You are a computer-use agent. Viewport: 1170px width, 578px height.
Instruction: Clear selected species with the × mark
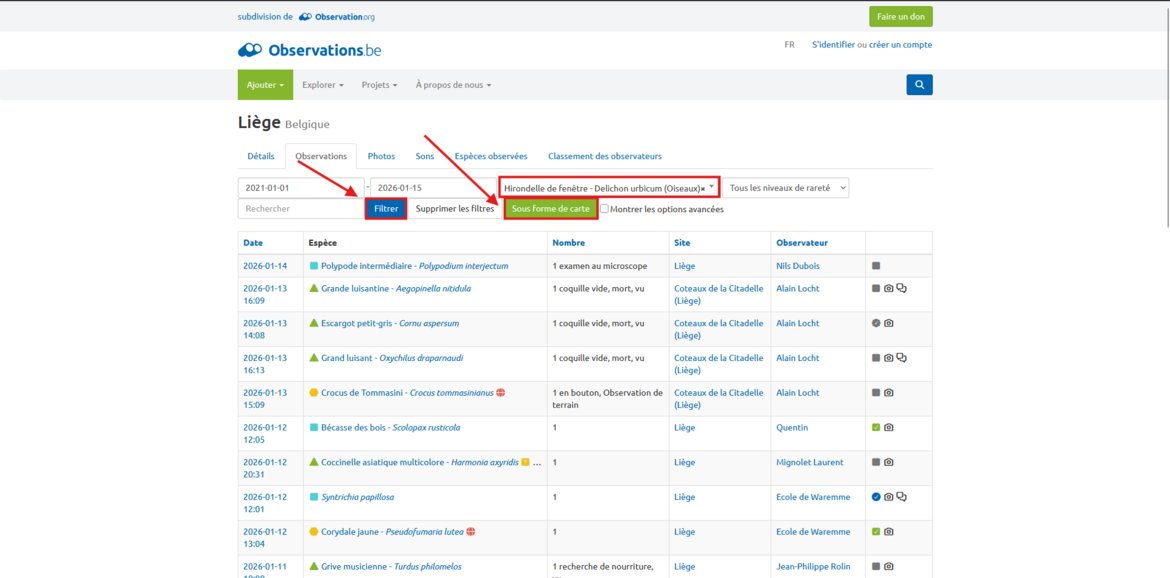[x=702, y=188]
